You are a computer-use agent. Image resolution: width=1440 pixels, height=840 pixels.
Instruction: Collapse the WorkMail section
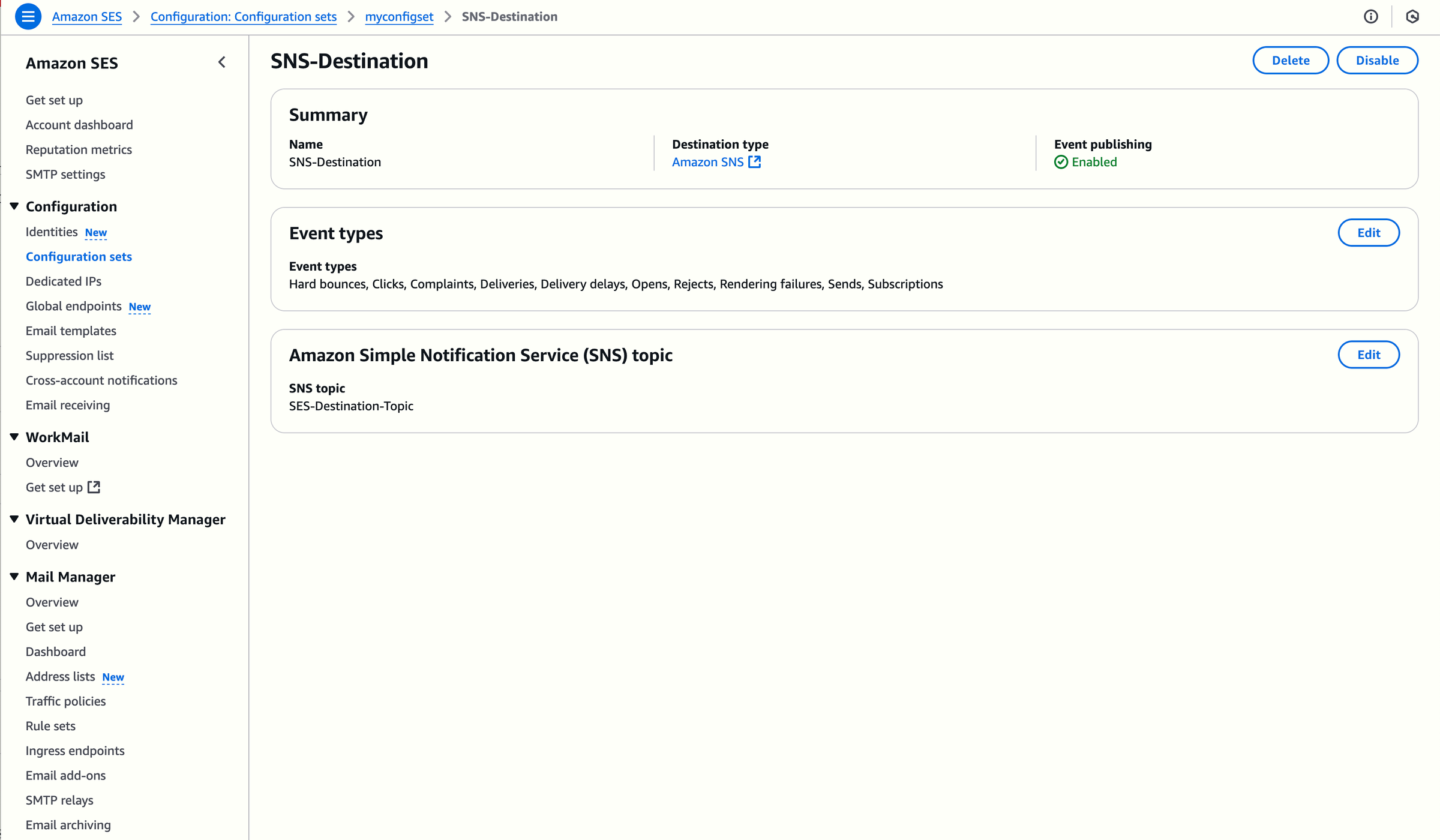click(14, 436)
